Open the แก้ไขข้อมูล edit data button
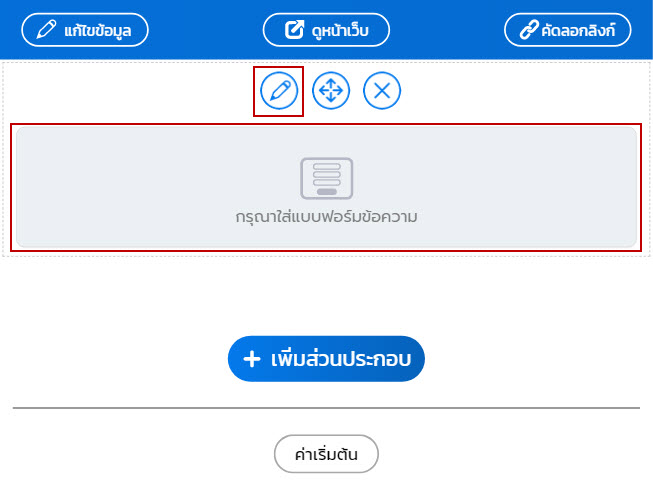The image size is (653, 490). 85,30
